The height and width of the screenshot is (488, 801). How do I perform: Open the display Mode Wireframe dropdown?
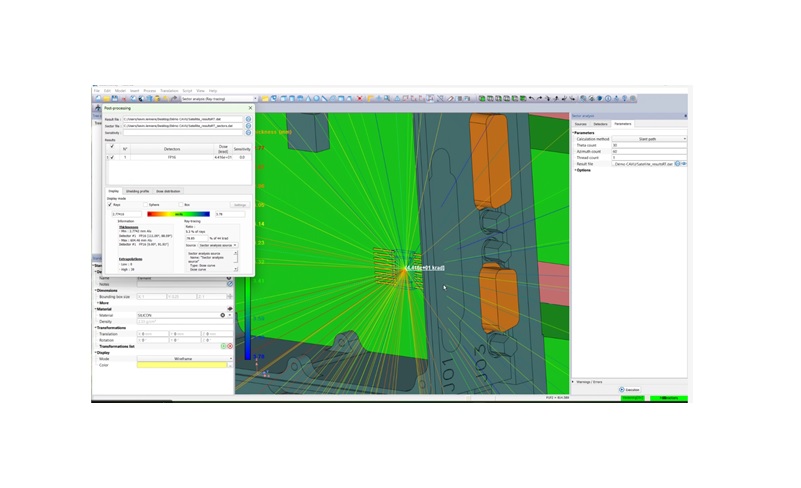coord(184,359)
